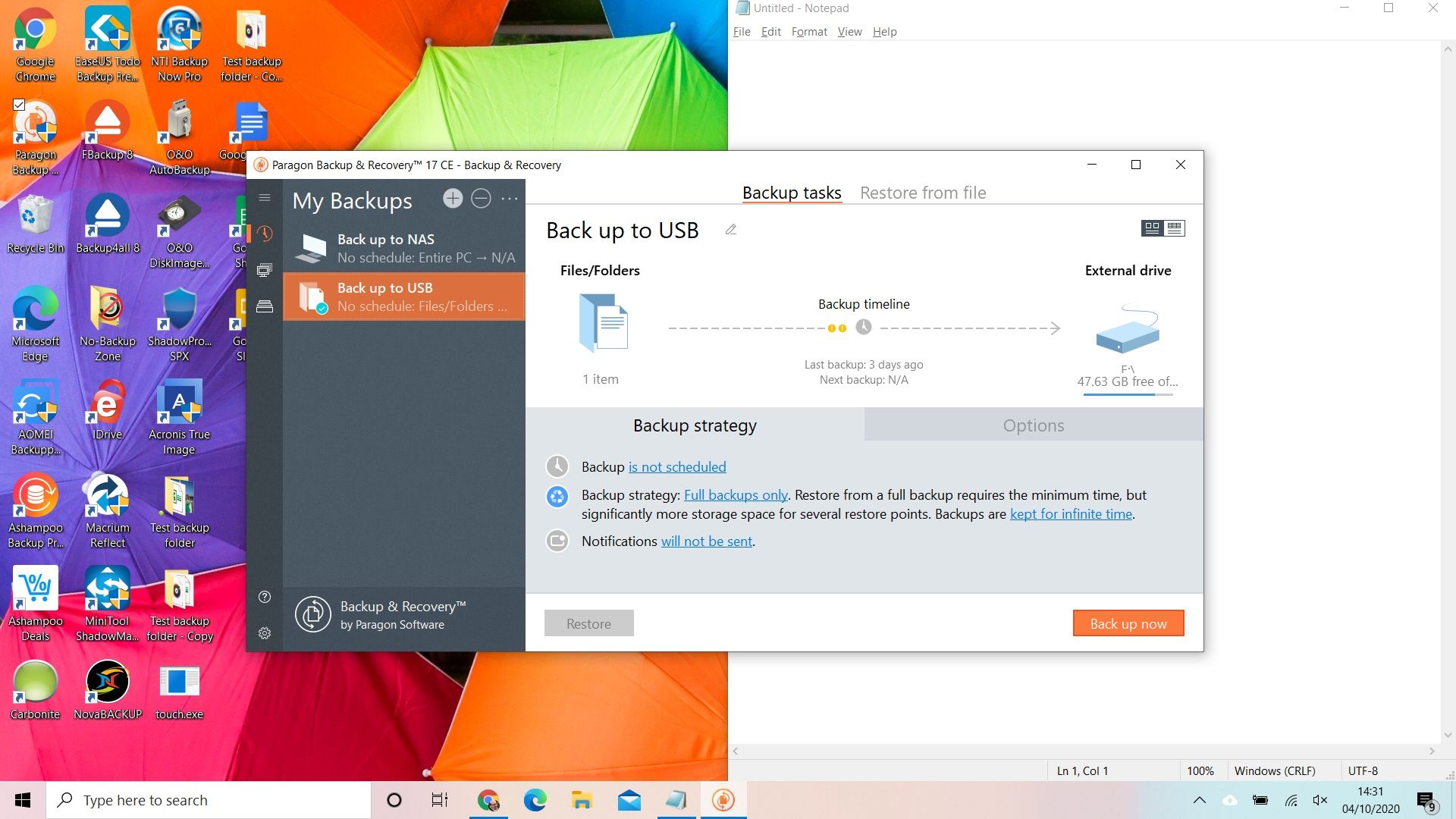1456x819 pixels.
Task: Click the F:\ free space usage bar
Action: tap(1128, 394)
